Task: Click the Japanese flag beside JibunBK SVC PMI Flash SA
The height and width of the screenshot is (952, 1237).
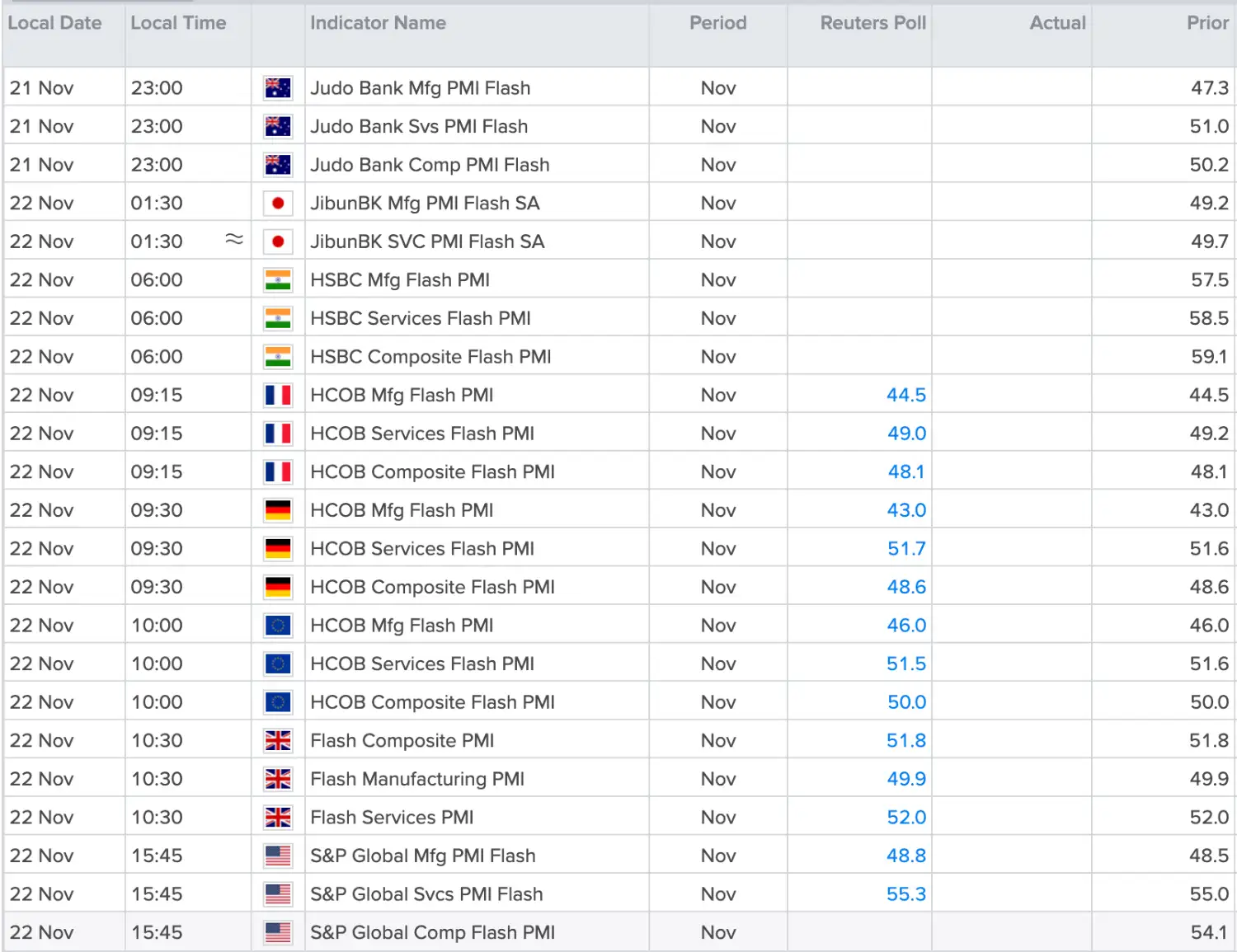Action: coord(278,242)
